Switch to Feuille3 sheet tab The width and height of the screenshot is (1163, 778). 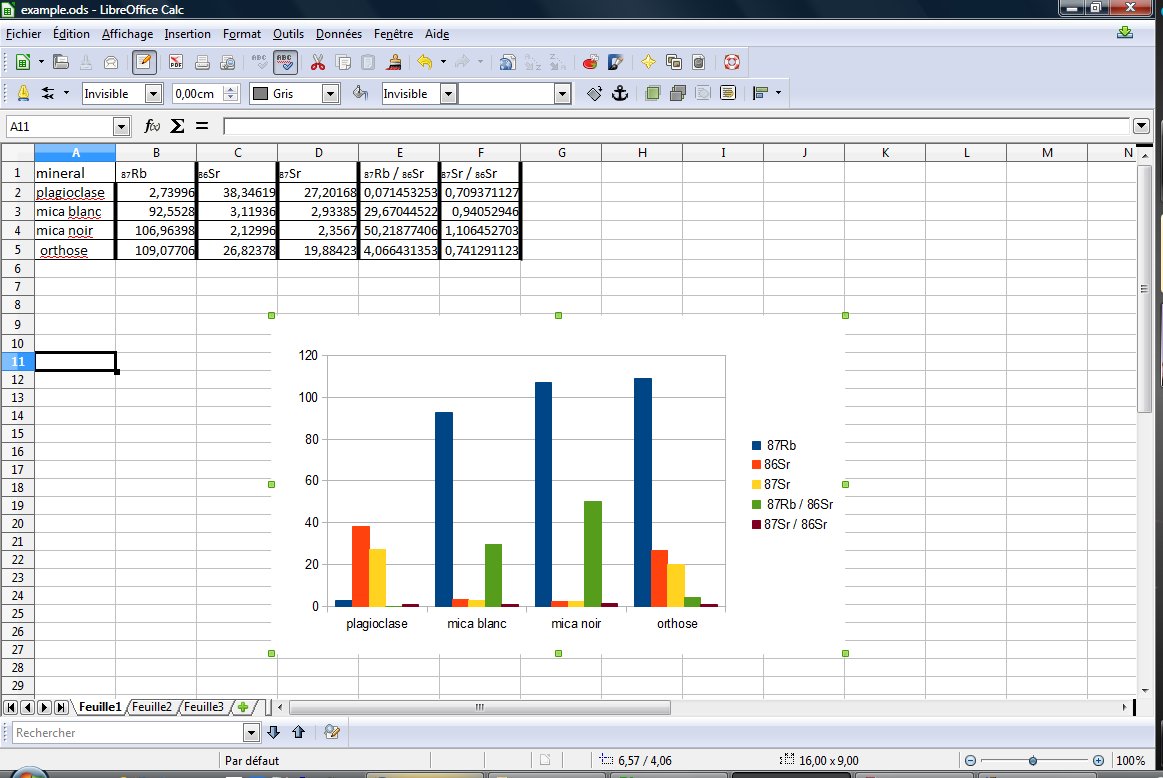click(204, 707)
